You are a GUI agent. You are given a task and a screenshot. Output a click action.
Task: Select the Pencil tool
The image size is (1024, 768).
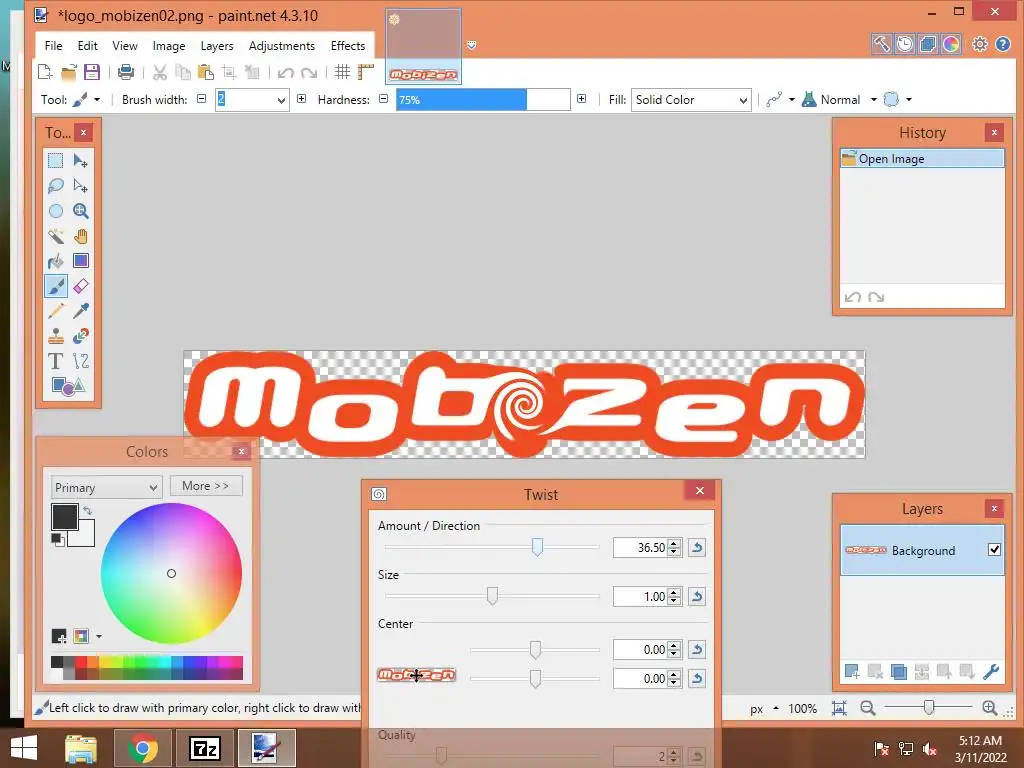[56, 311]
